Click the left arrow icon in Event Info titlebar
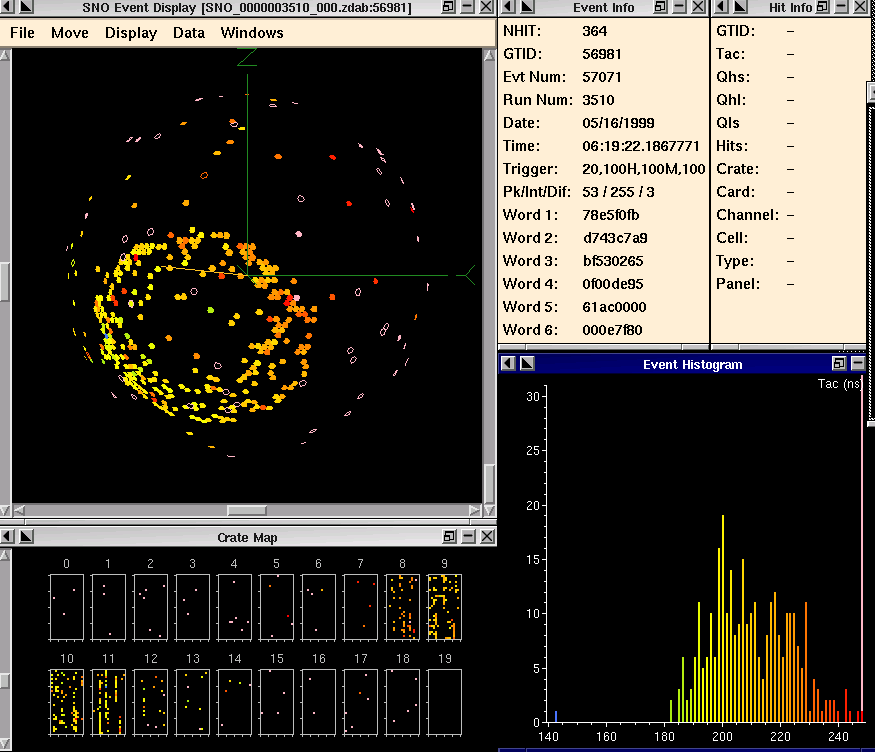This screenshot has width=875, height=752. pyautogui.click(x=508, y=8)
